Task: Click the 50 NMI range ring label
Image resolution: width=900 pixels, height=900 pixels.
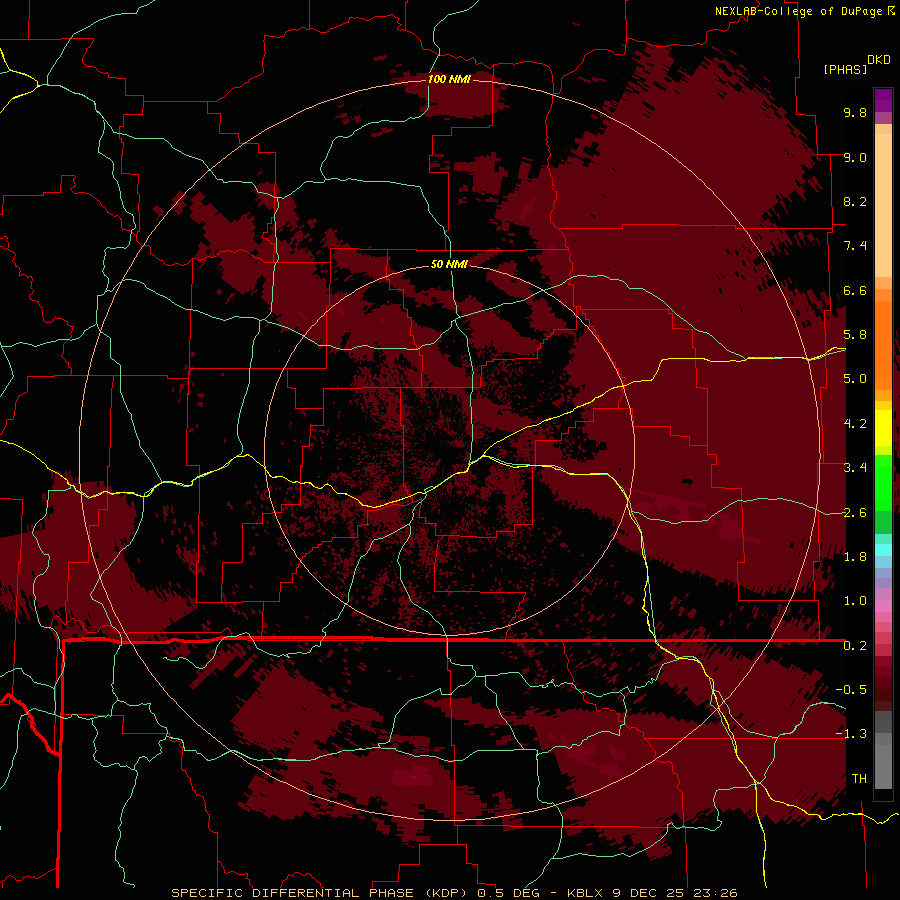Action: 449,264
